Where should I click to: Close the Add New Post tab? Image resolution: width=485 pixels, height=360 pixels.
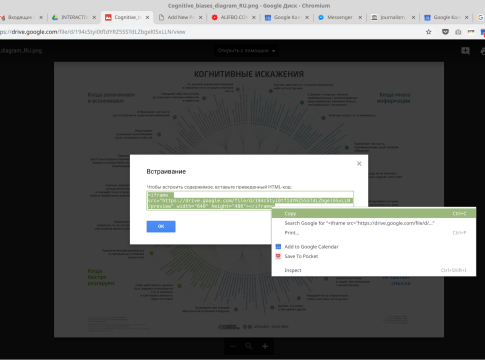pyautogui.click(x=200, y=17)
